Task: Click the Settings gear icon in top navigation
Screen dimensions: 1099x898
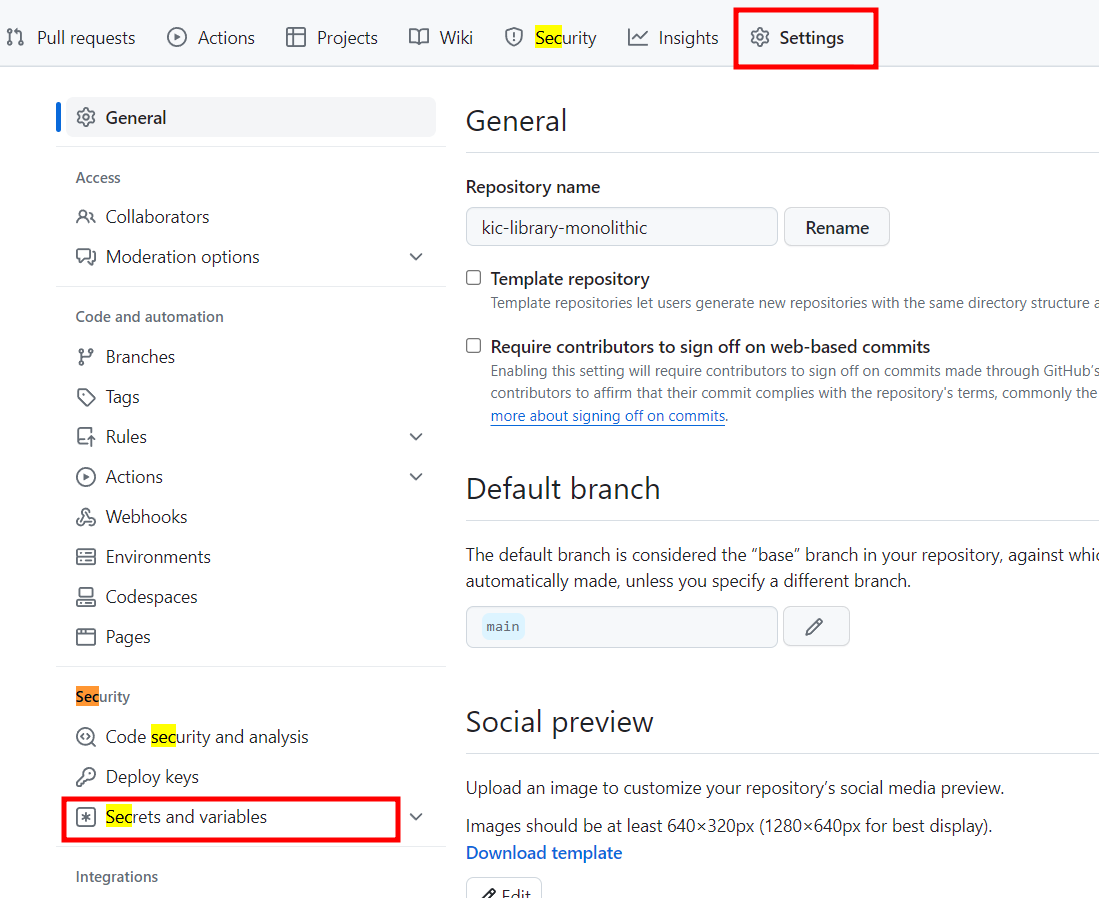Action: [760, 37]
